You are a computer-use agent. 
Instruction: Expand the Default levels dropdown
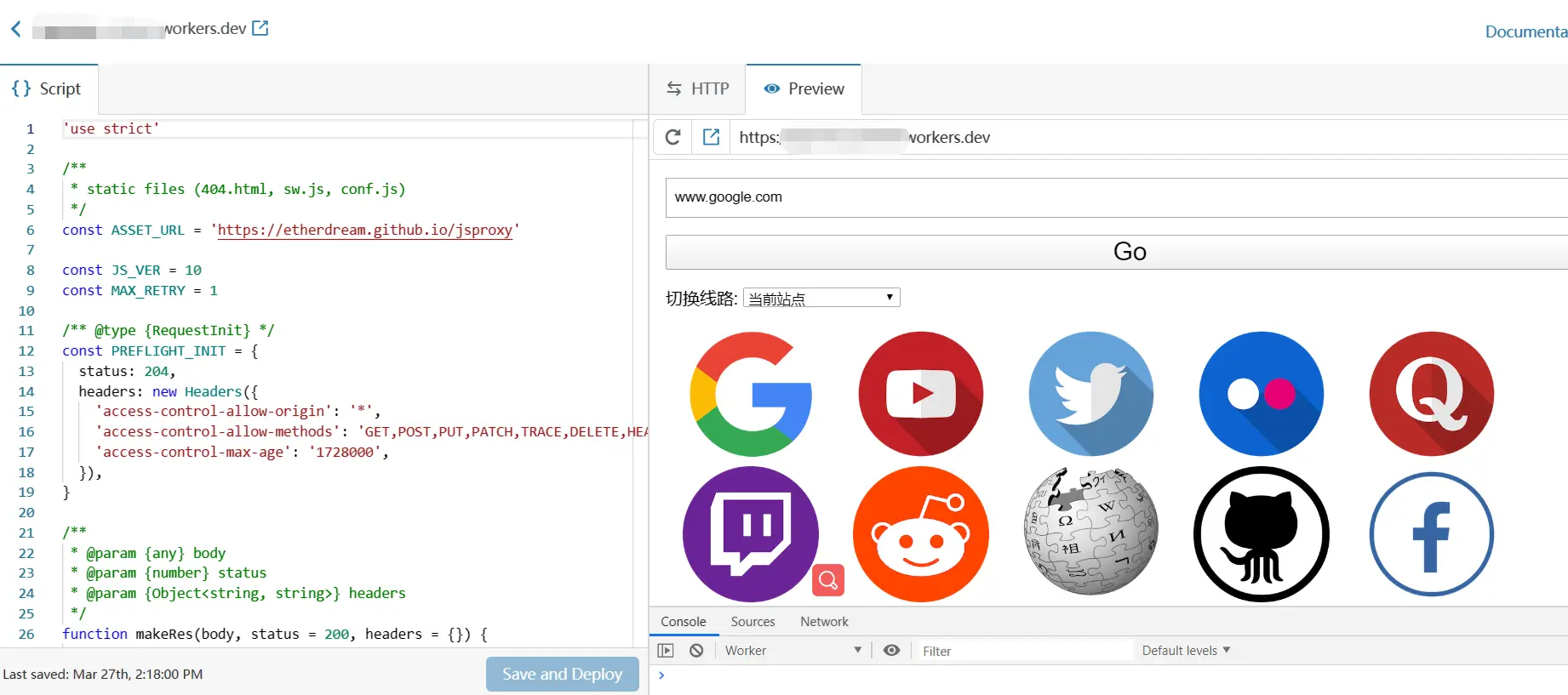(x=1186, y=651)
